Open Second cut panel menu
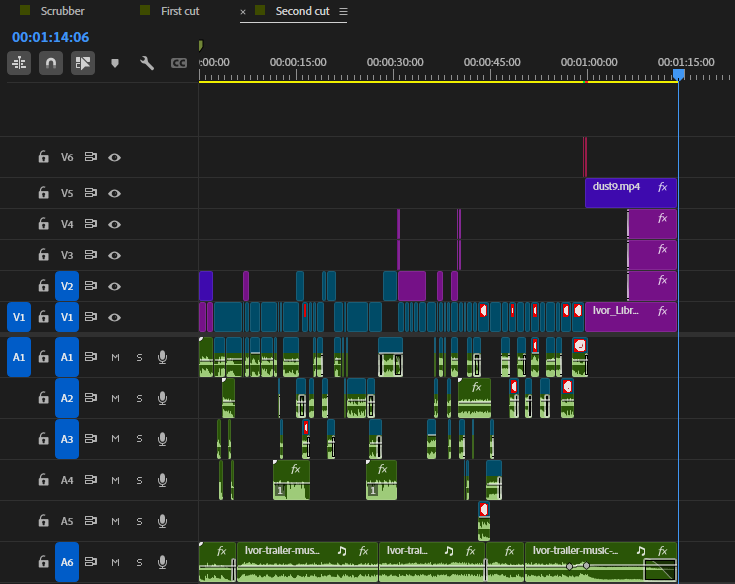The image size is (735, 584). 343,11
